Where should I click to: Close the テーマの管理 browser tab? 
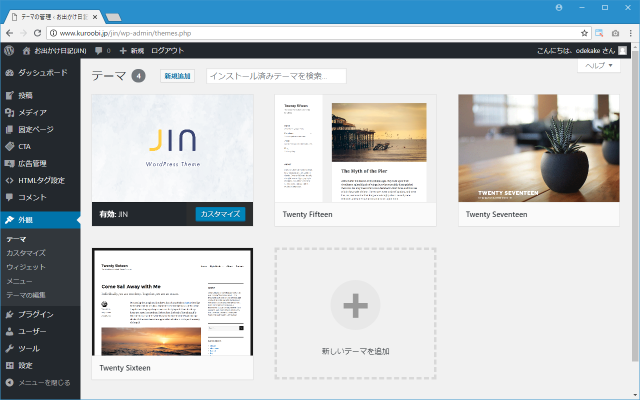tap(95, 17)
